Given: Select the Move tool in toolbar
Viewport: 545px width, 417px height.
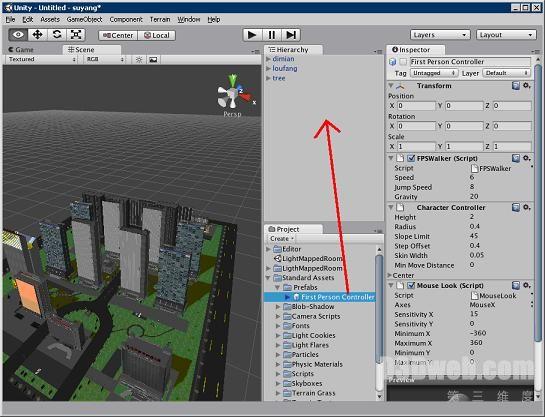Looking at the screenshot, I should tap(37, 34).
